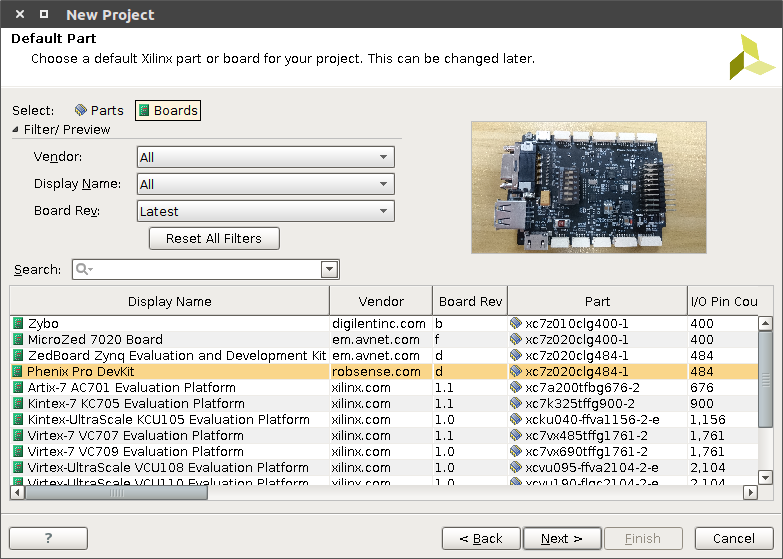The height and width of the screenshot is (559, 783).
Task: Switch selection mode to Boards
Action: coord(168,110)
